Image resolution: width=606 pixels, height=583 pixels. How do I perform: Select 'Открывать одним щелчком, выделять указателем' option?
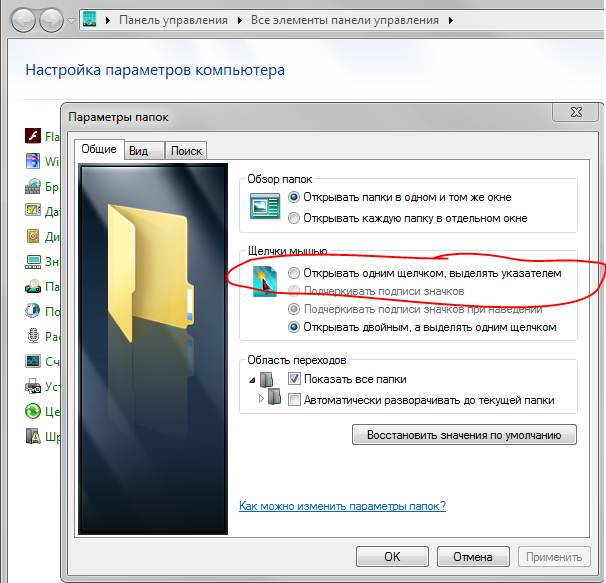293,273
